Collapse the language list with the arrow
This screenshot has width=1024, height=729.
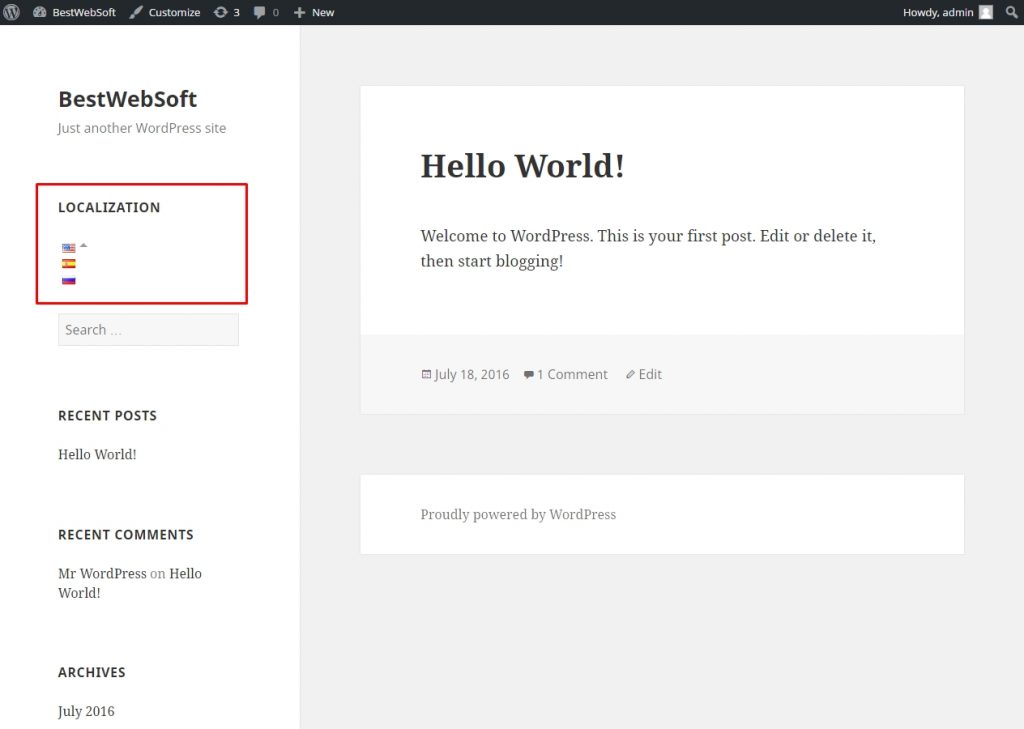[82, 243]
